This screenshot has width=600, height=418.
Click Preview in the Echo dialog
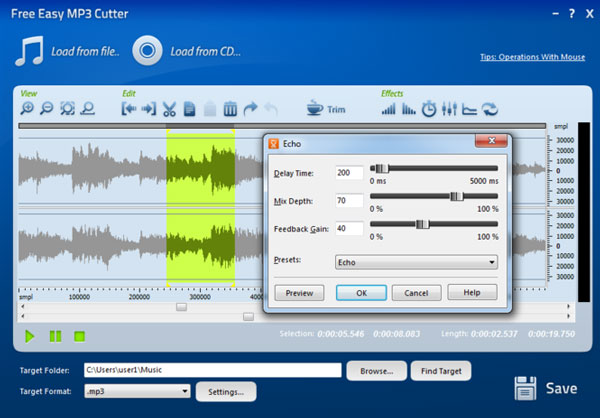coord(299,293)
